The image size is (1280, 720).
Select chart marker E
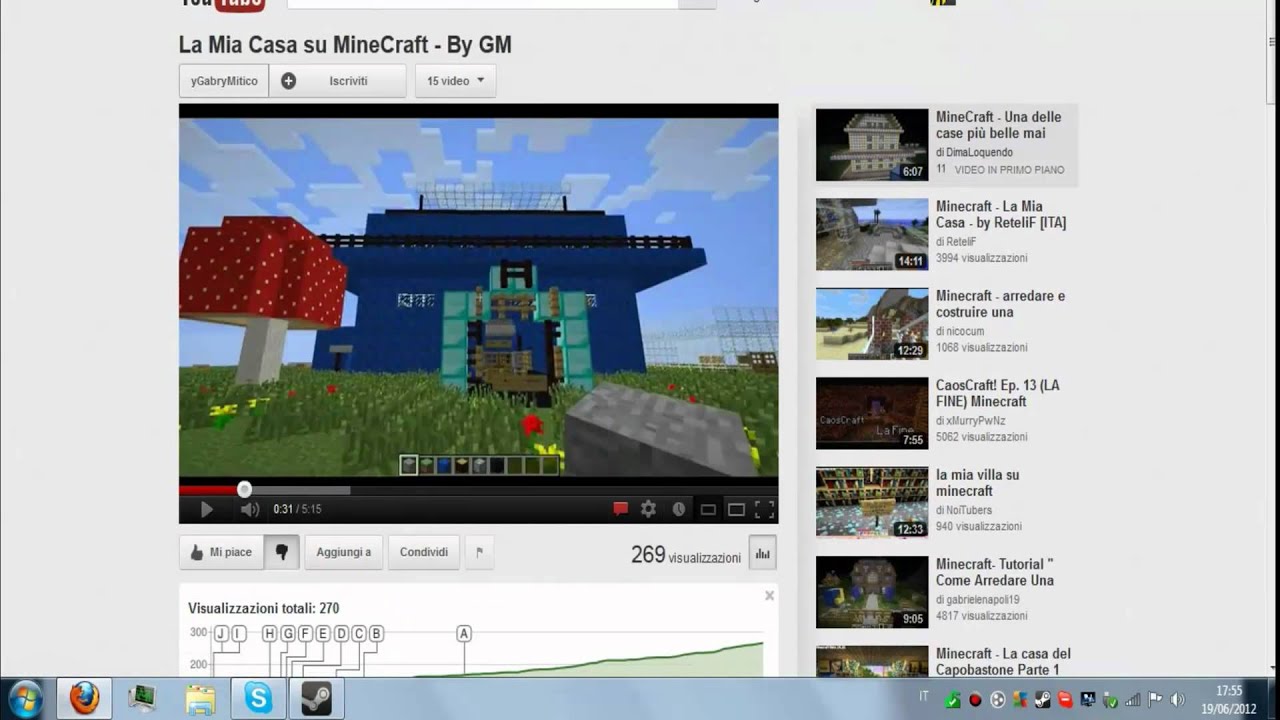point(322,633)
